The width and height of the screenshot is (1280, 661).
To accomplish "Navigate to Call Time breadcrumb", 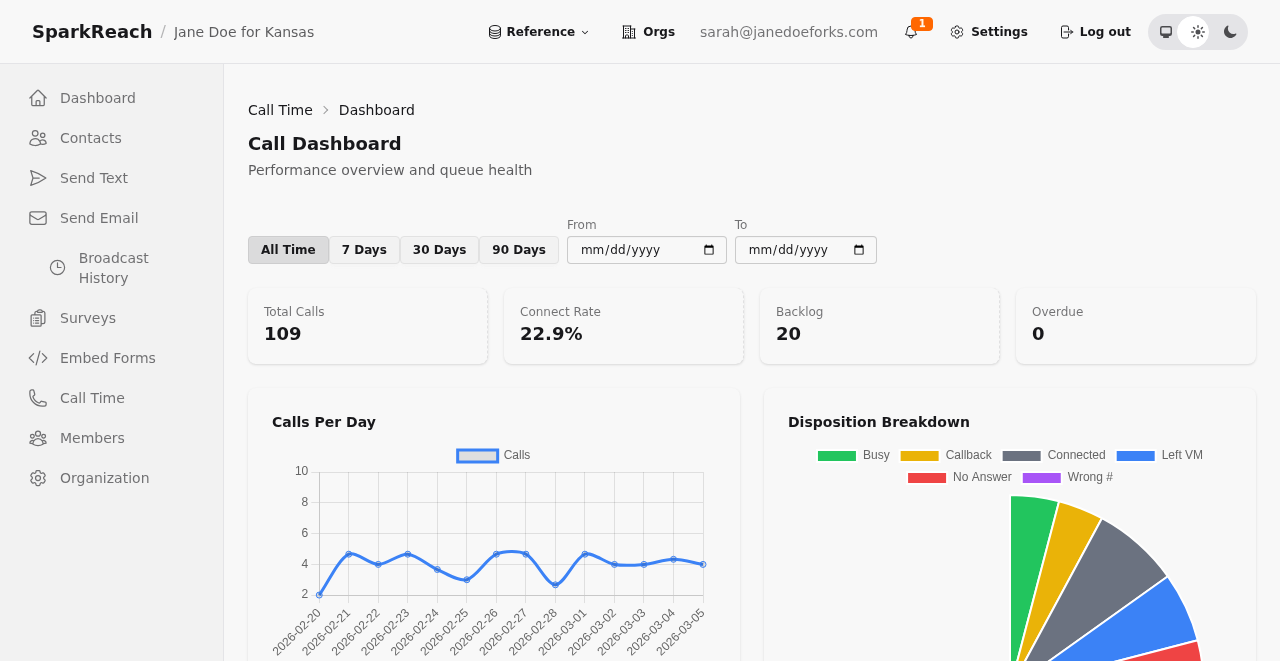I will coord(280,110).
